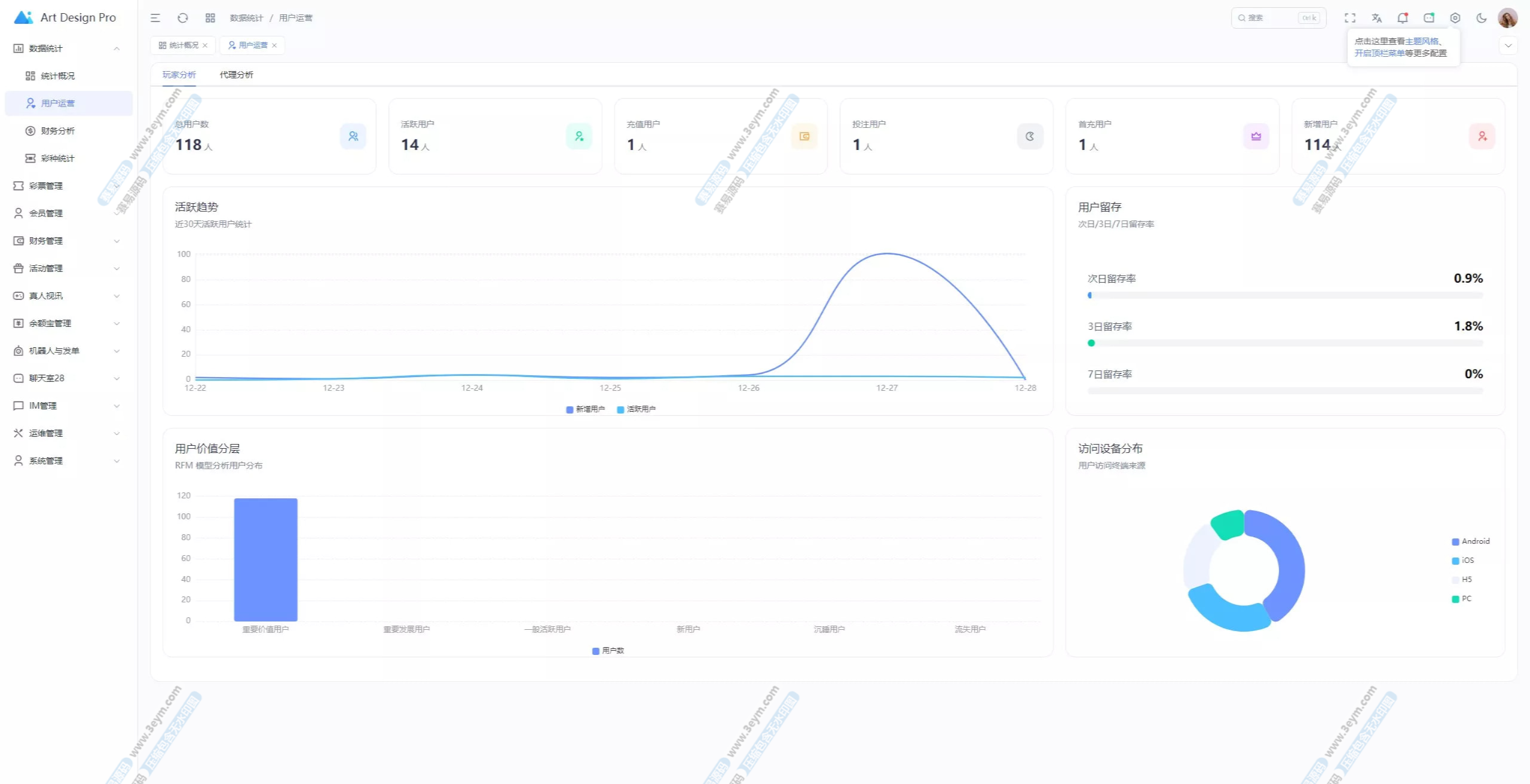This screenshot has width=1530, height=784.
Task: Toggle dark mode moon icon
Action: coord(1482,18)
